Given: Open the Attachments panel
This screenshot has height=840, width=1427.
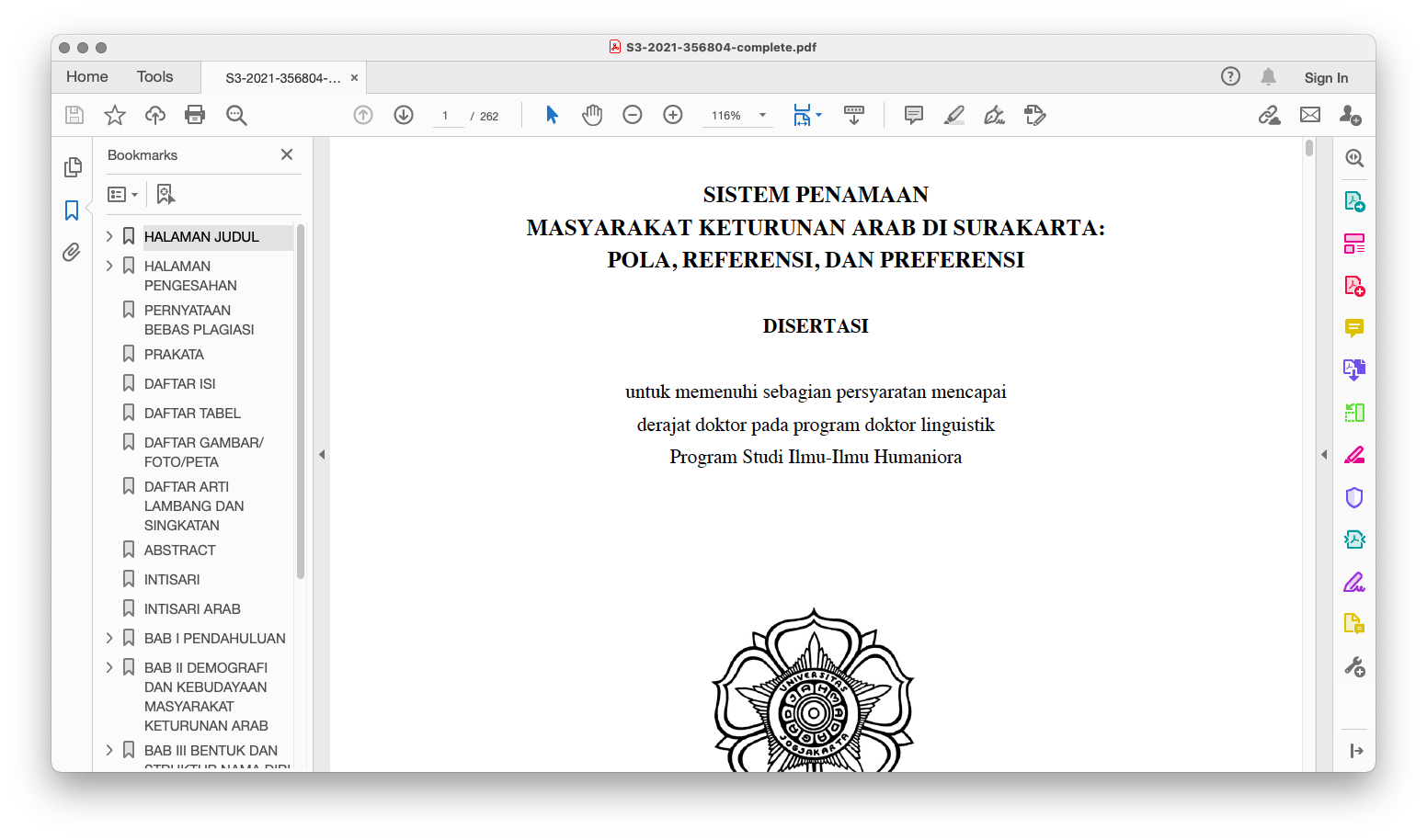Looking at the screenshot, I should [x=72, y=252].
